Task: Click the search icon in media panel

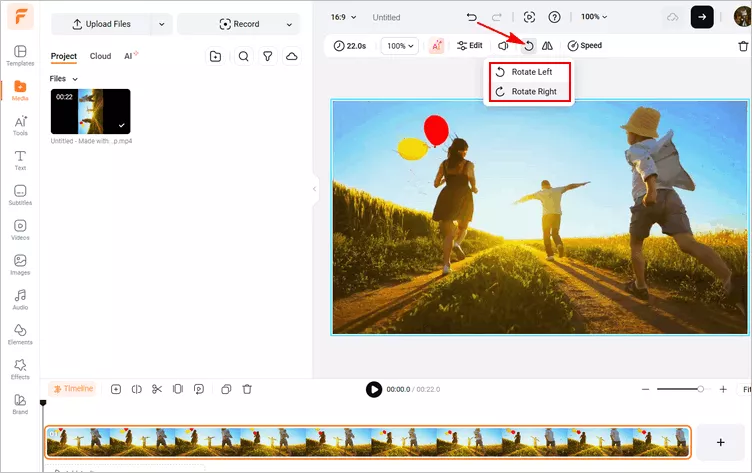Action: coord(243,57)
